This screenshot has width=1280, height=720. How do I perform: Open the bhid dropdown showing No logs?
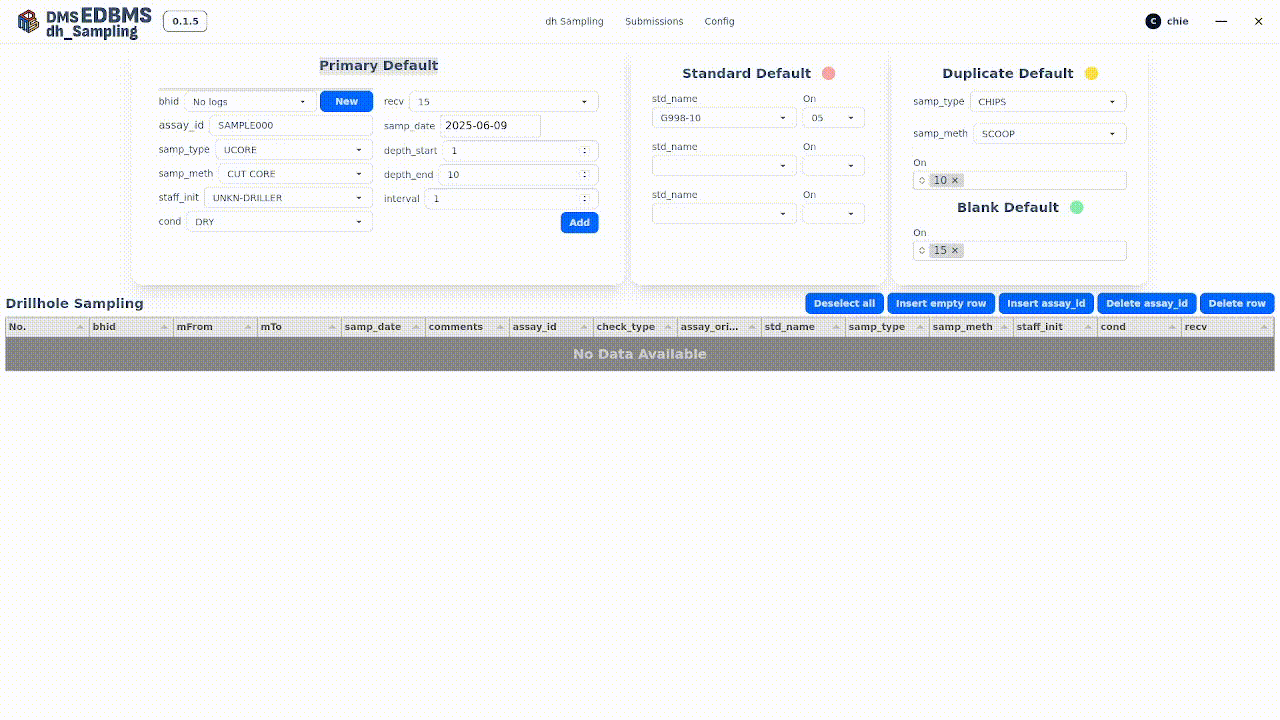click(250, 102)
